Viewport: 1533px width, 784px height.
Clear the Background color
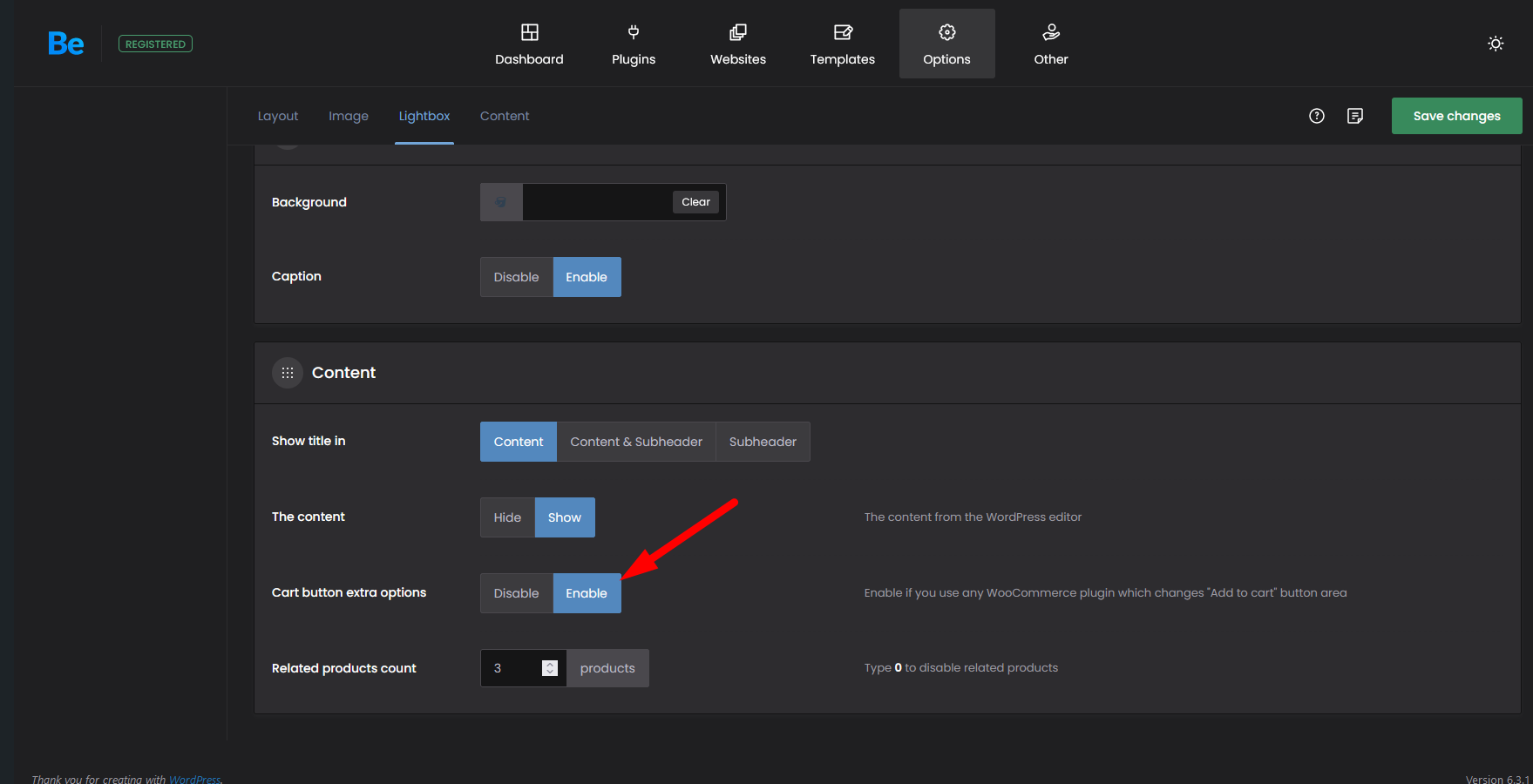[695, 202]
